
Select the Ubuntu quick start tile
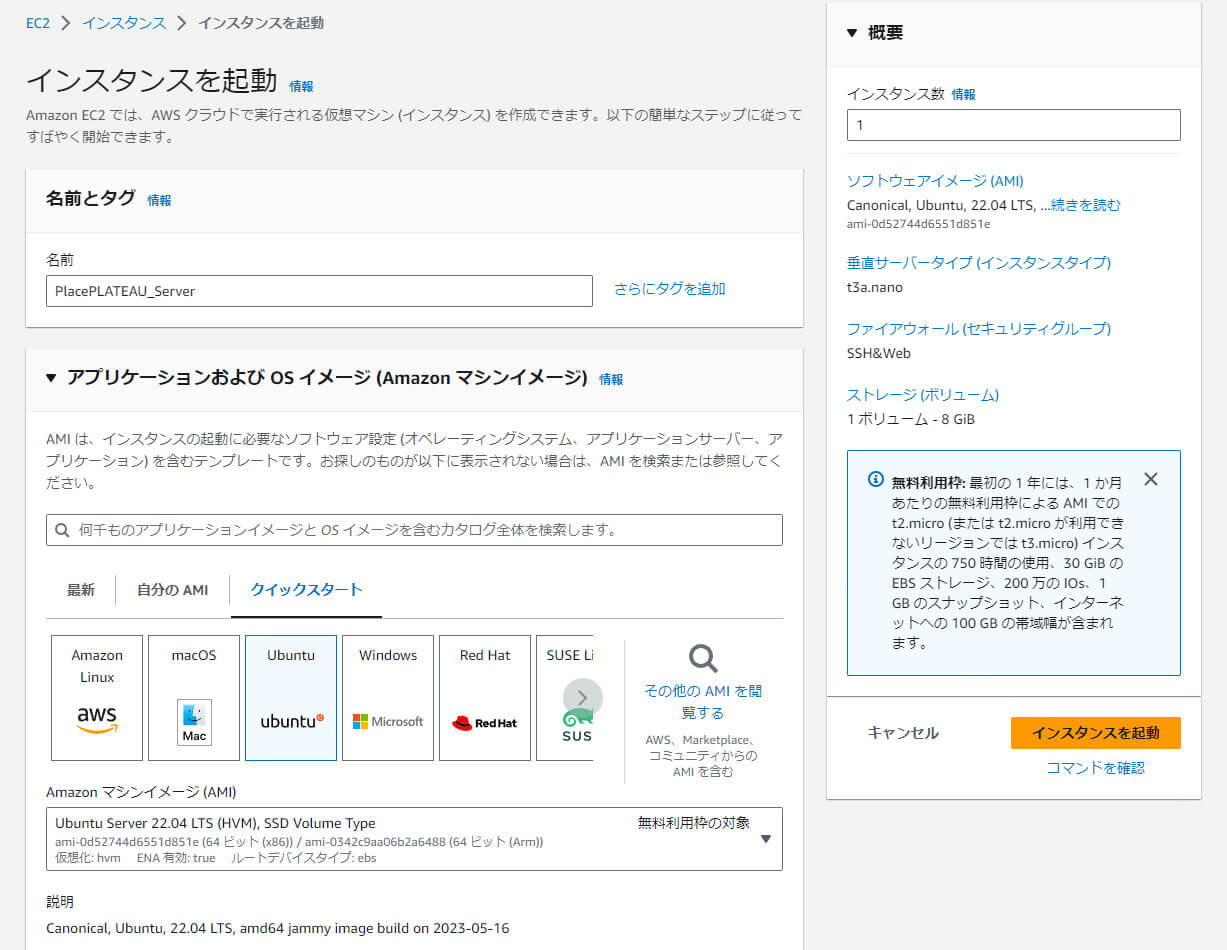(291, 698)
